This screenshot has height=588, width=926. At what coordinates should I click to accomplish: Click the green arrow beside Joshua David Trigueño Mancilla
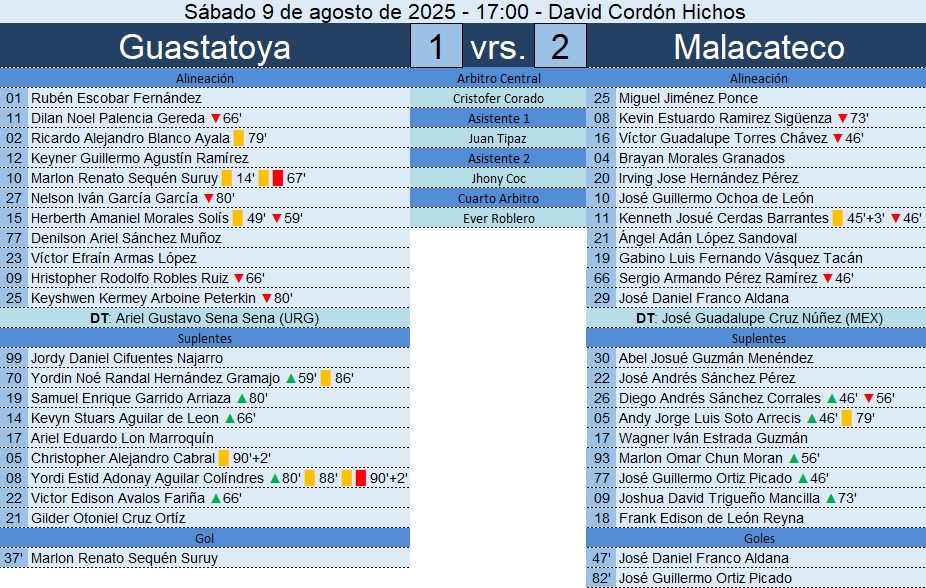pos(830,498)
